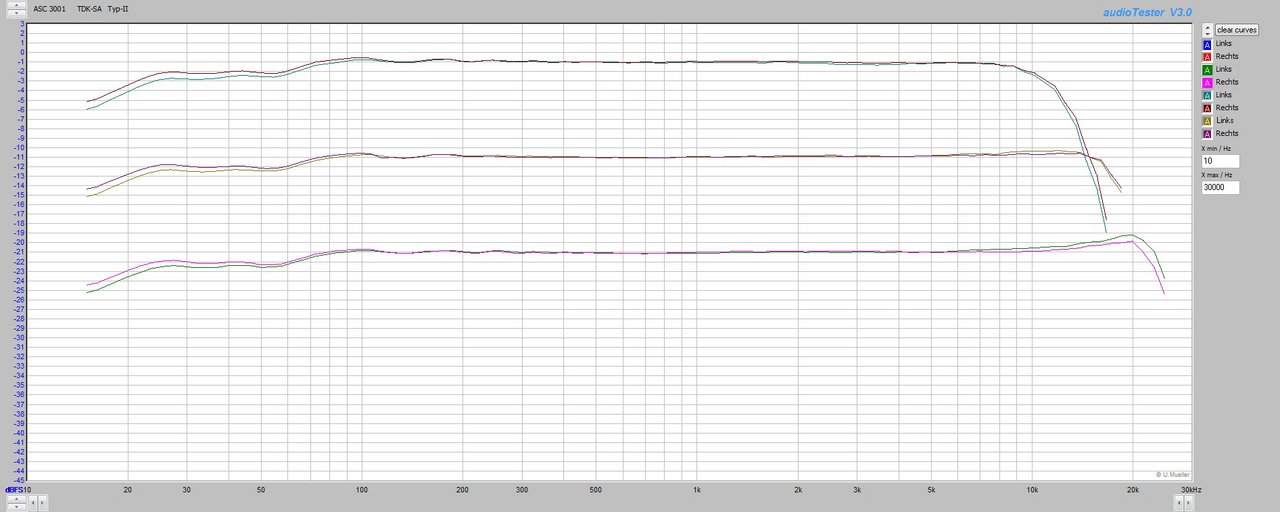Toggle the teal Links curve marker
The image size is (1280, 512).
(x=1207, y=96)
